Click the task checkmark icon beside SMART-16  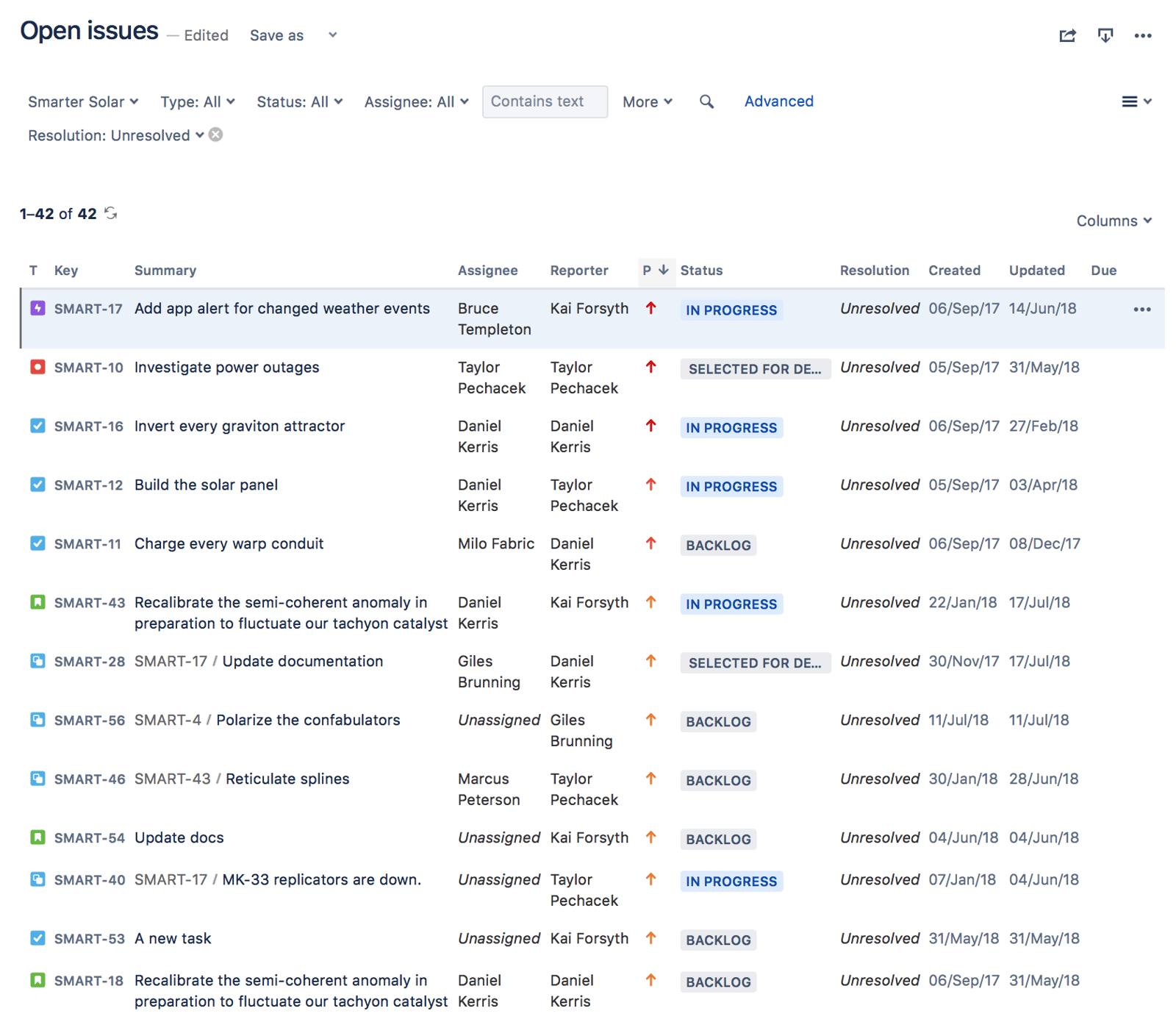[37, 426]
